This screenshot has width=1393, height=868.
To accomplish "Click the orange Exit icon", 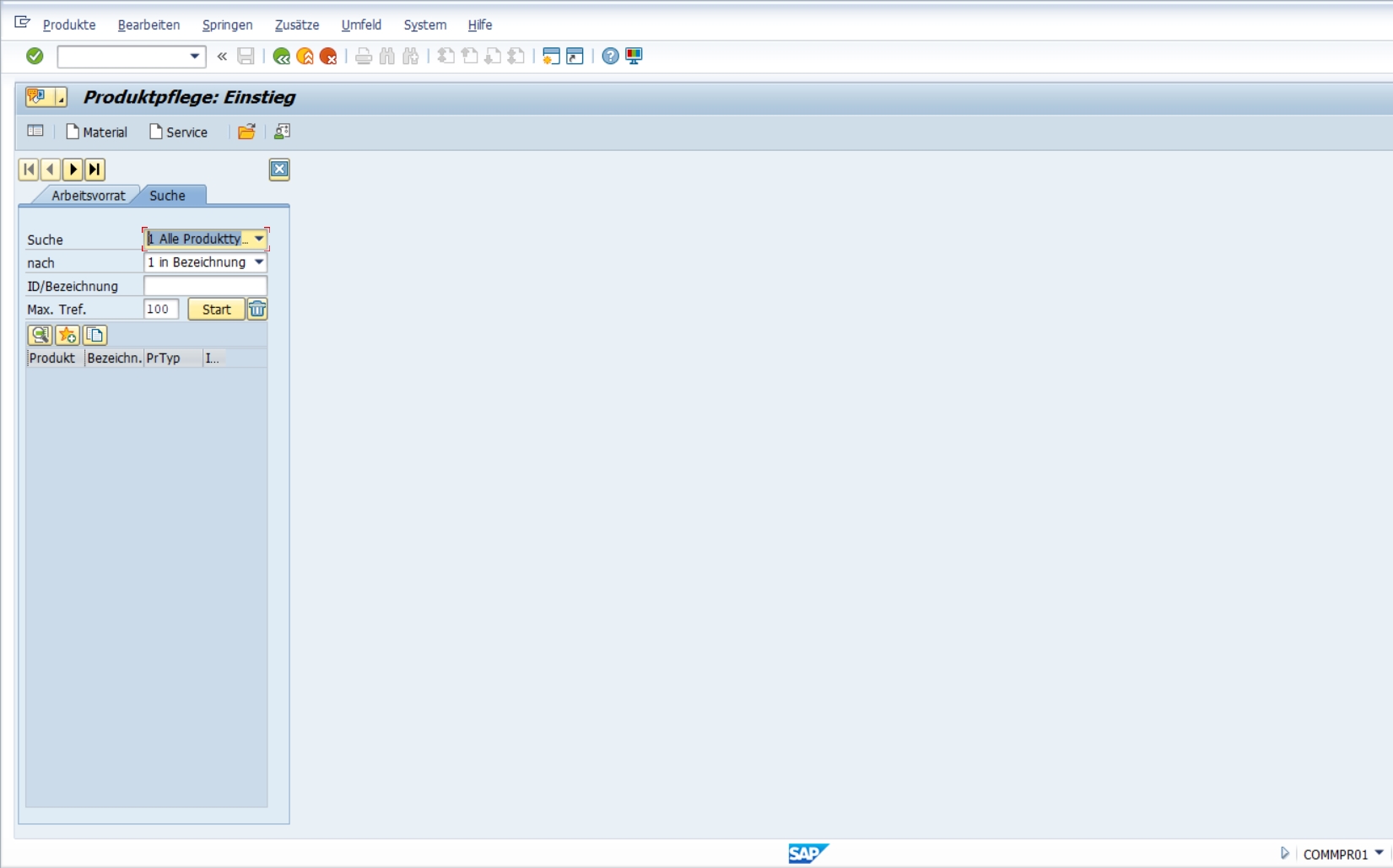I will click(305, 57).
